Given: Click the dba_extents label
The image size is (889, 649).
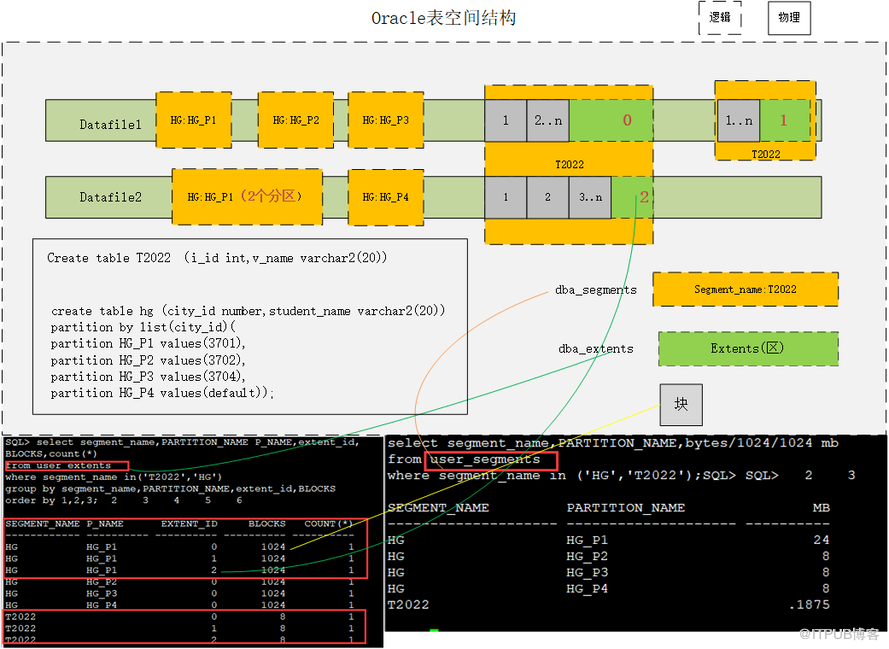Looking at the screenshot, I should 596,349.
